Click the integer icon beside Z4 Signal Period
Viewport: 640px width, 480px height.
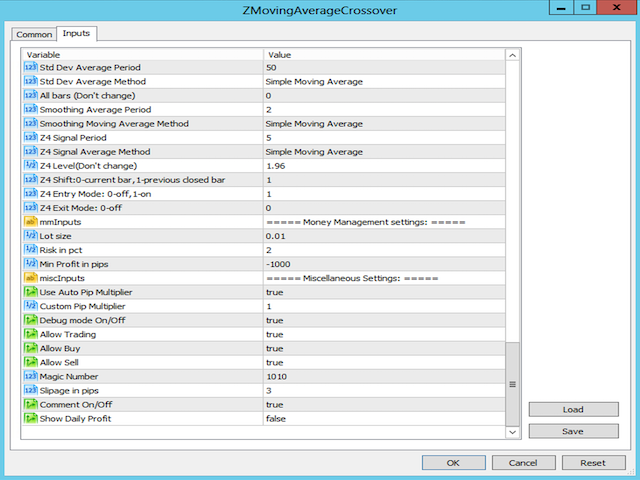tap(31, 138)
